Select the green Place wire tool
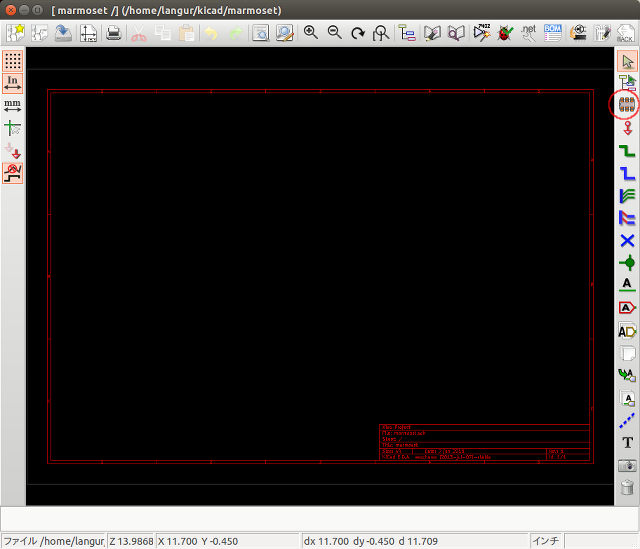This screenshot has width=640, height=549. coord(627,151)
